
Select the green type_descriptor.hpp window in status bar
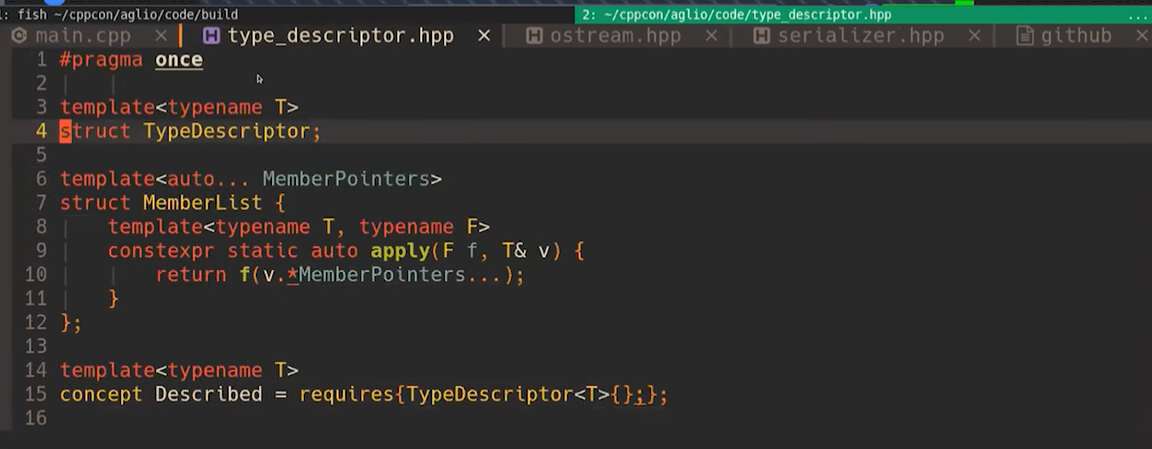(x=736, y=14)
